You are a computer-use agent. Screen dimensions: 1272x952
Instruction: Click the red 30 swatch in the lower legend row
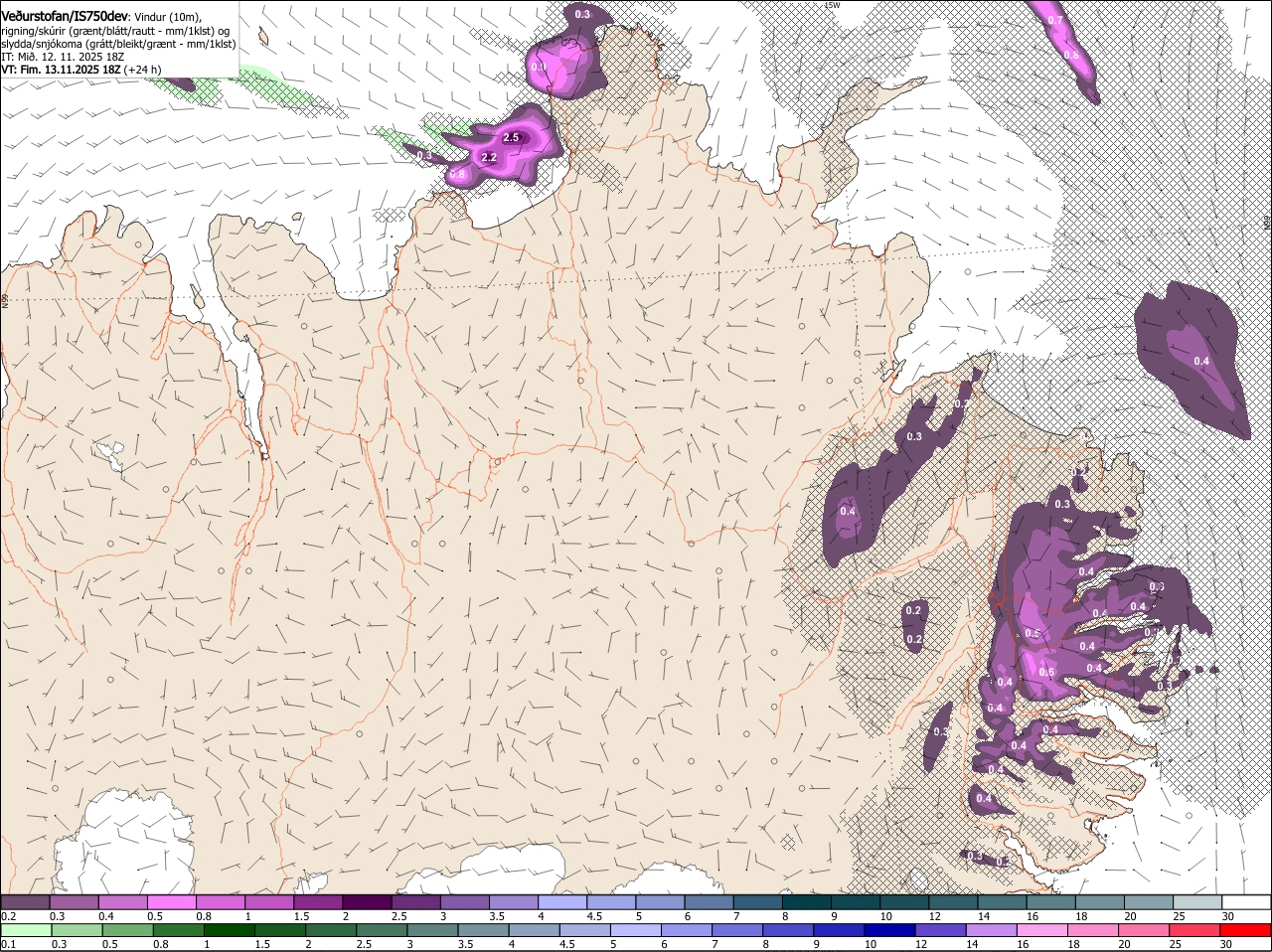click(x=1246, y=930)
